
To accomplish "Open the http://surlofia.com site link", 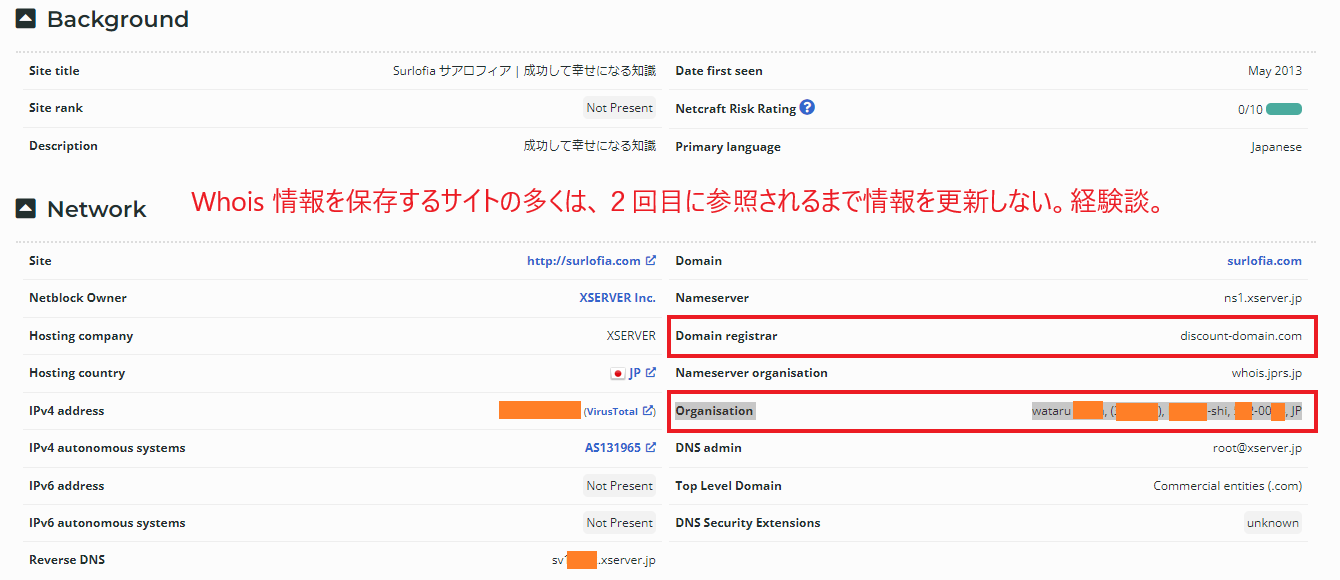I will [x=583, y=261].
